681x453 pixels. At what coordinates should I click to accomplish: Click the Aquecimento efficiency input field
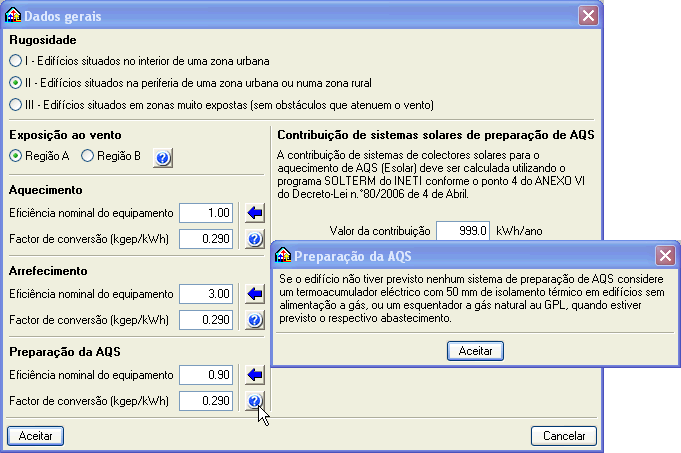click(206, 213)
